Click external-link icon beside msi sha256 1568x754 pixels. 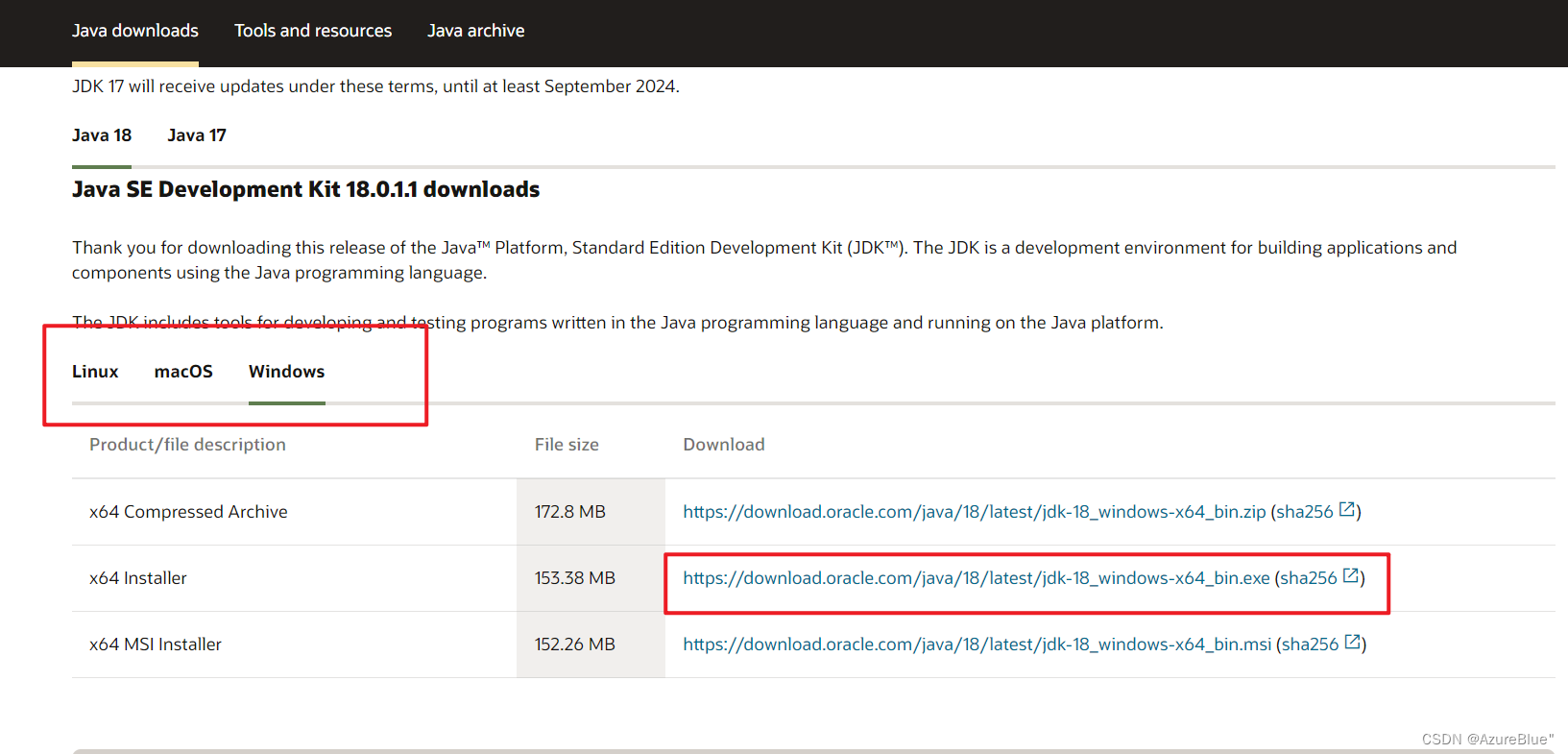point(1353,643)
